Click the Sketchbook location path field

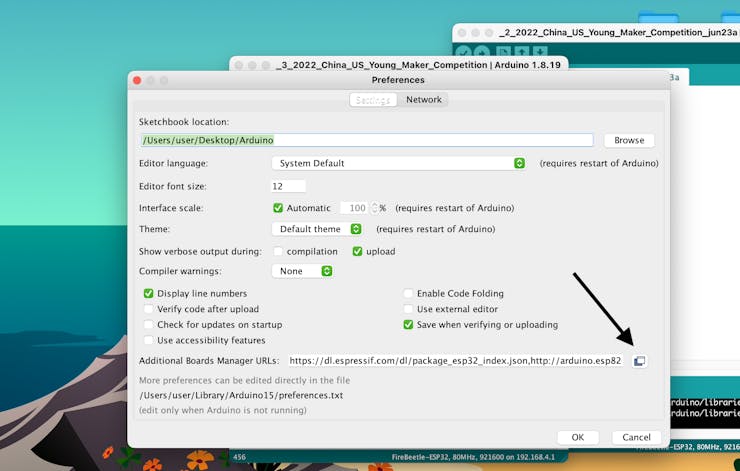pyautogui.click(x=367, y=140)
